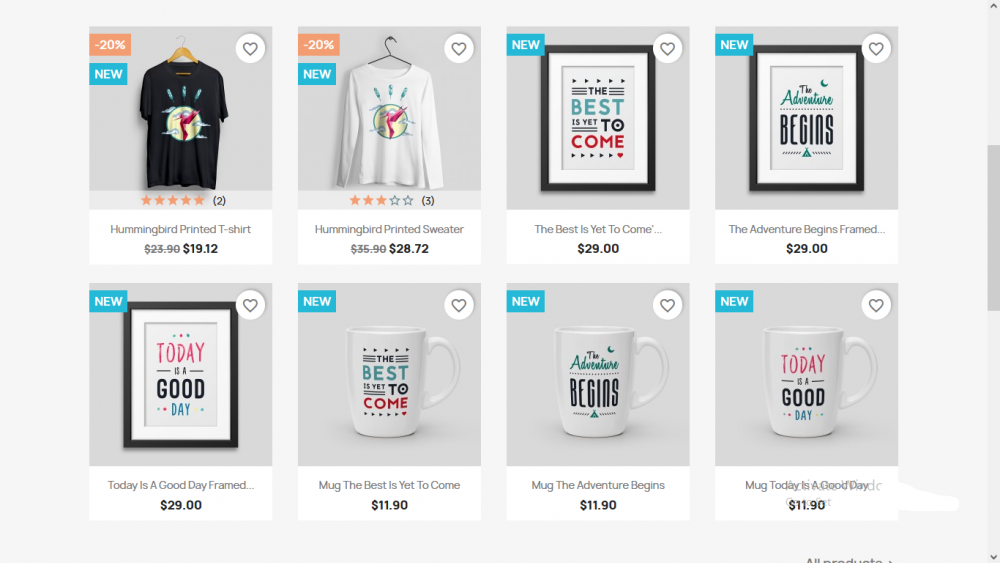Open The Adventure Begins framed poster image
This screenshot has height=563, width=1000.
(x=806, y=118)
